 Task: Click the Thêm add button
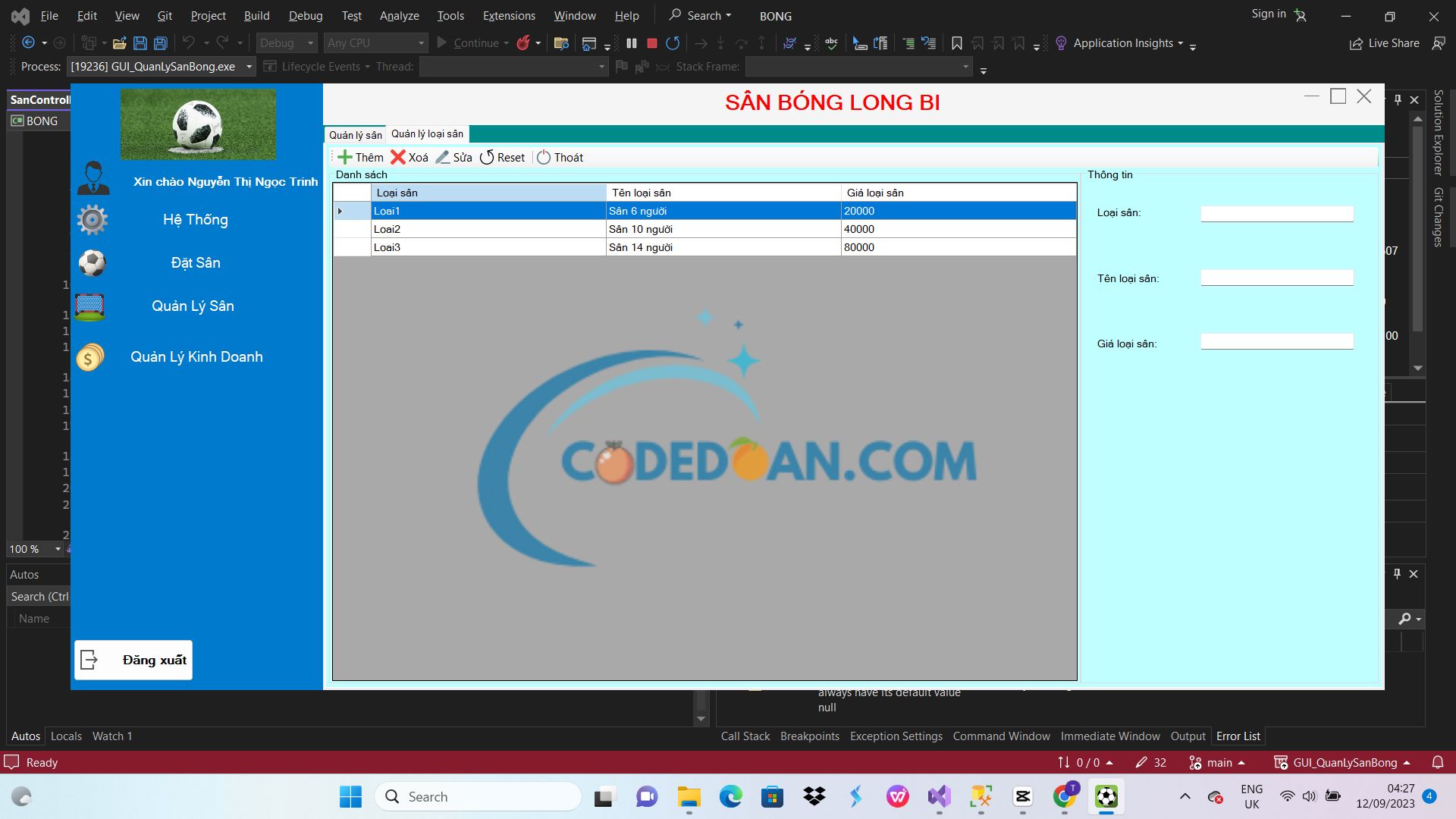point(360,157)
